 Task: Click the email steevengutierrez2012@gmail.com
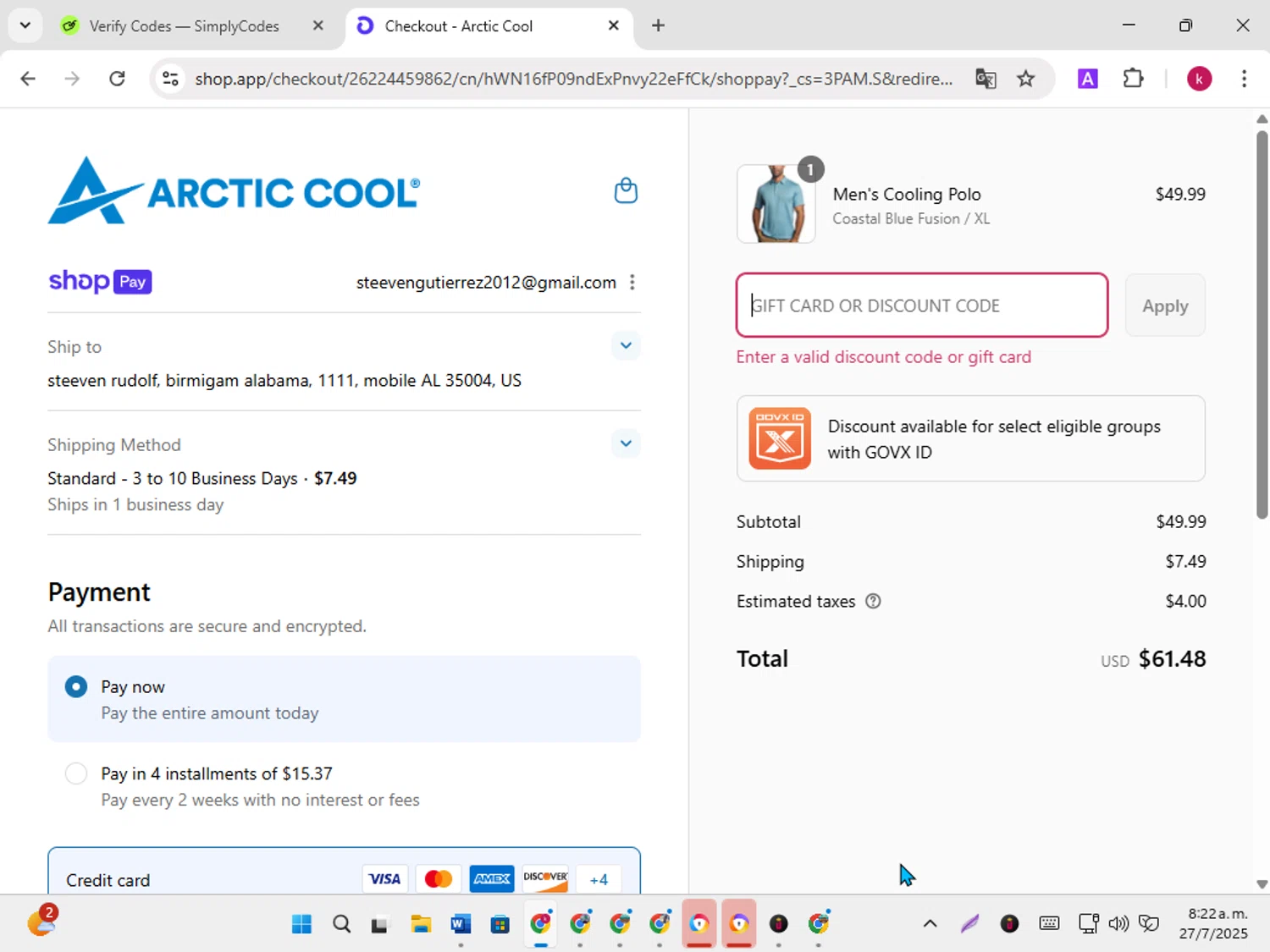(486, 283)
